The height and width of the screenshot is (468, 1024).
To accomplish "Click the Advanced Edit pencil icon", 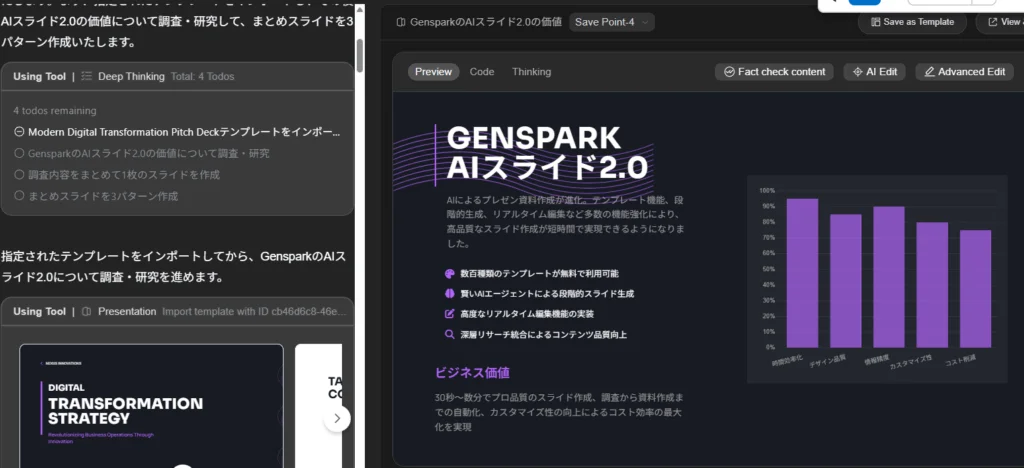I will [x=929, y=72].
